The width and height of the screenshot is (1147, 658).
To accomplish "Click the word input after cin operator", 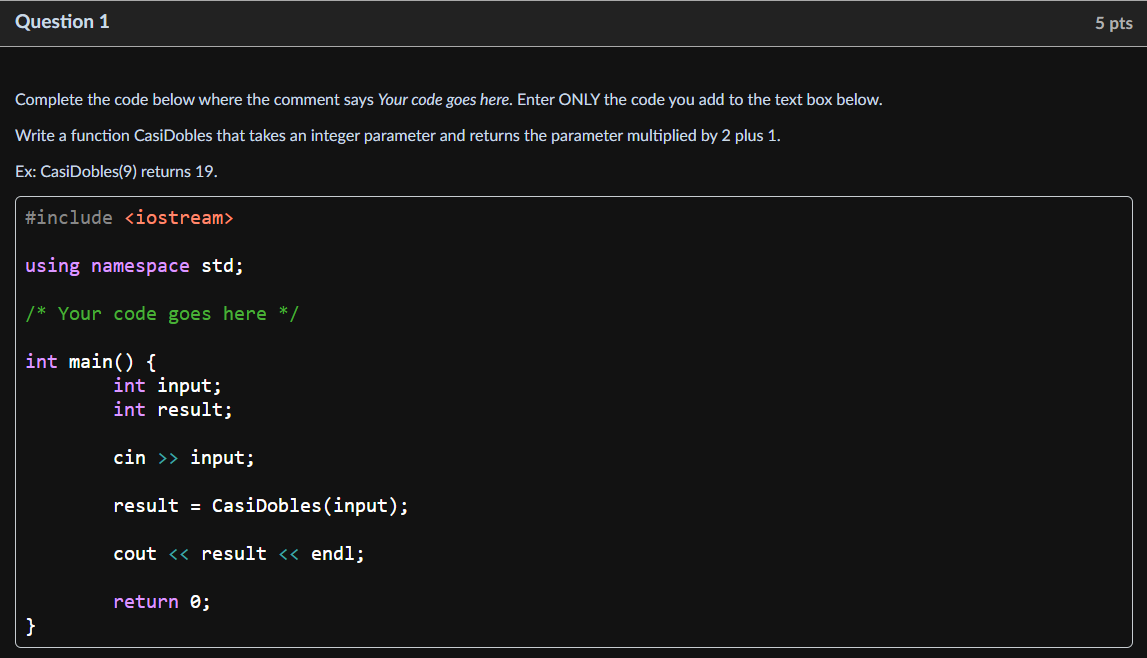I will pyautogui.click(x=221, y=457).
